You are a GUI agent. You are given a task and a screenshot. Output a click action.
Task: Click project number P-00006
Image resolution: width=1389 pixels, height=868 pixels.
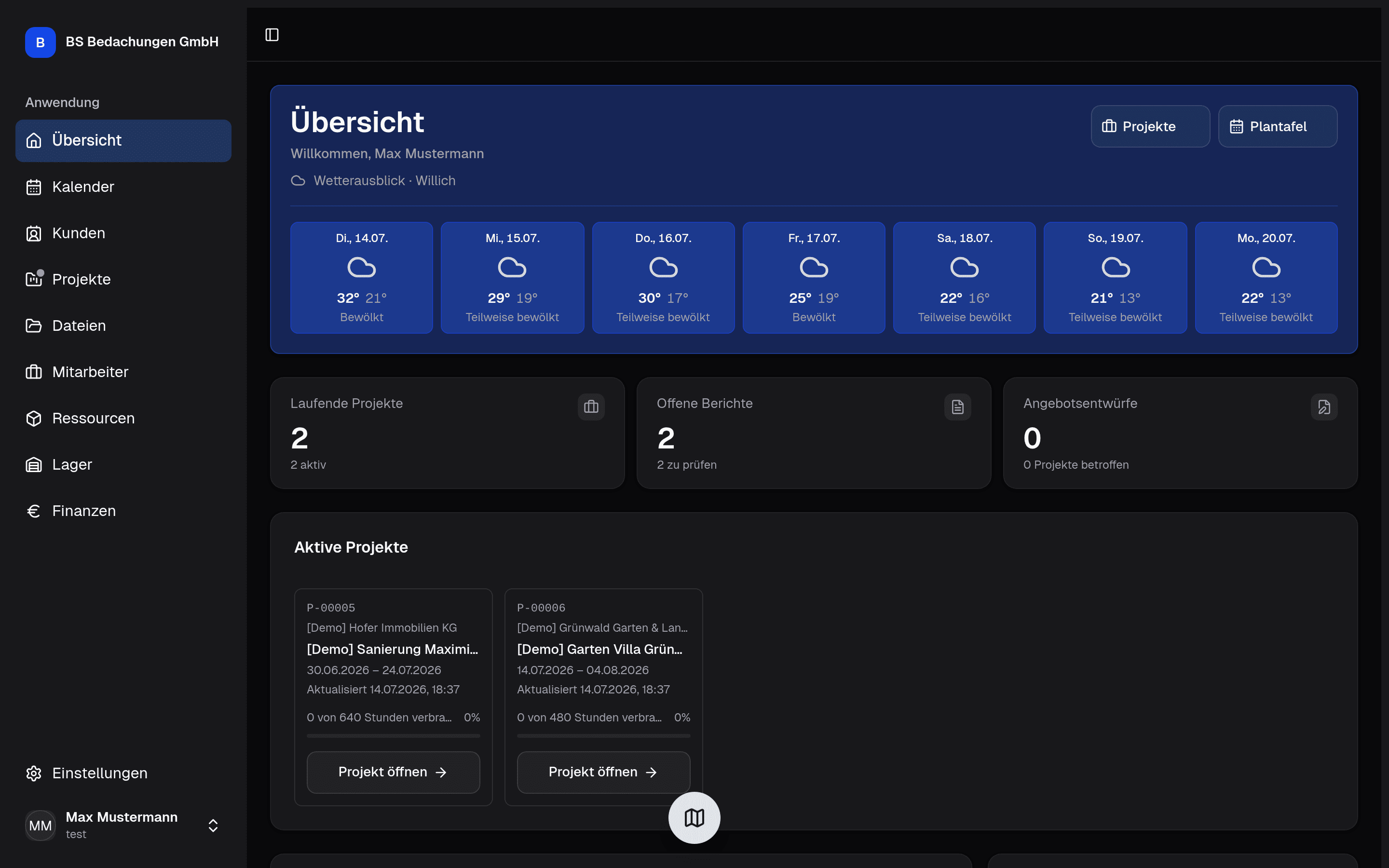tap(541, 608)
